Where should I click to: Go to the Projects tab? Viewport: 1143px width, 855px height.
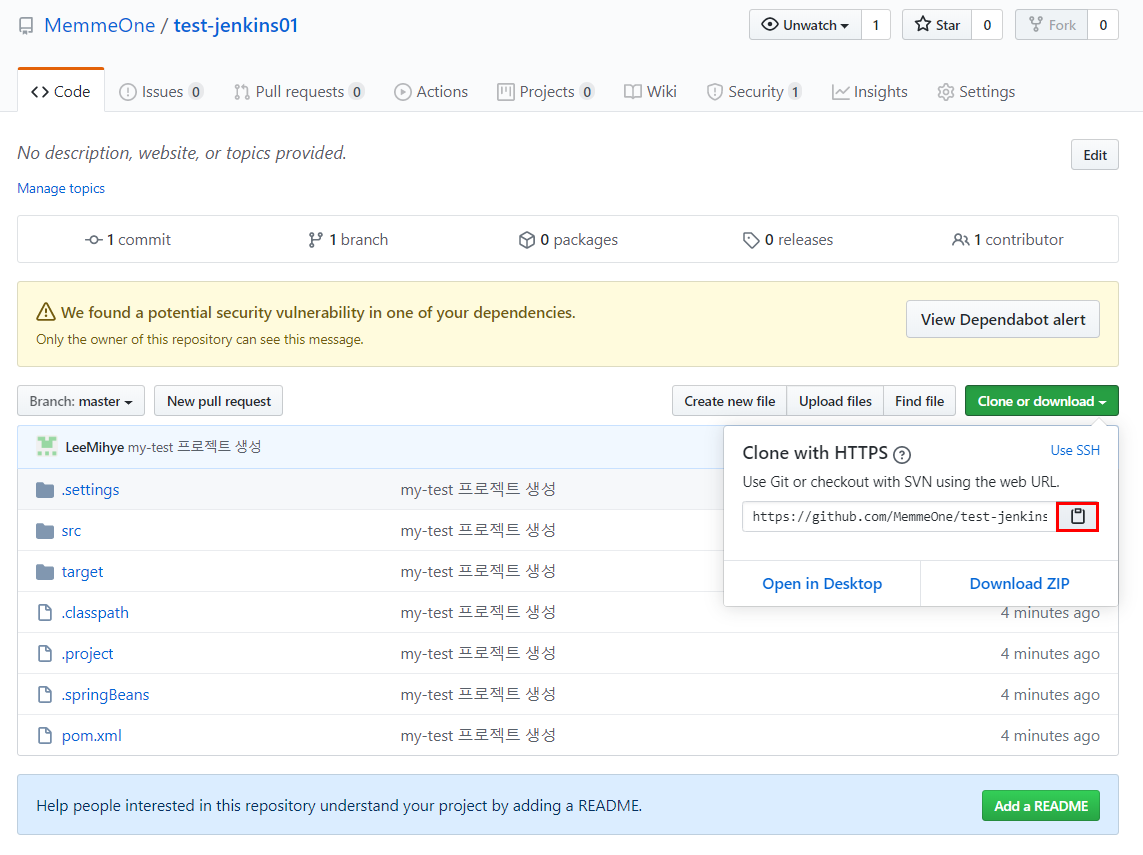546,92
